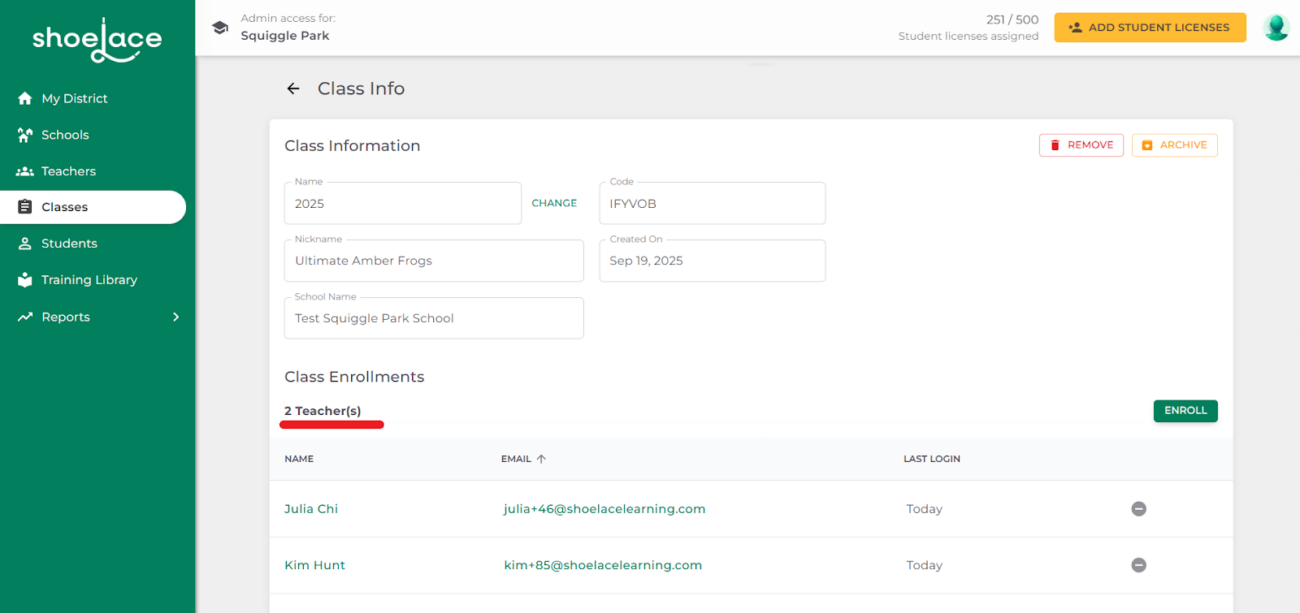Screen dimensions: 1300x613
Task: Open Julia Chi's teacher profile link
Action: pos(311,509)
